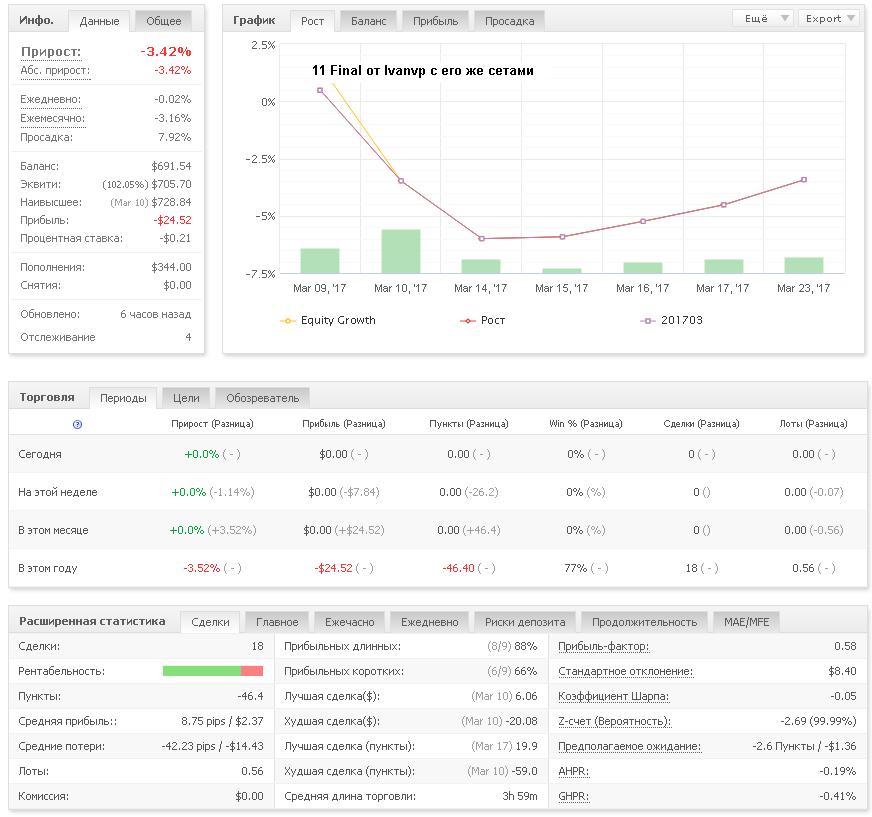Click the -2.69 (99.99%) Z-score value

(x=818, y=721)
